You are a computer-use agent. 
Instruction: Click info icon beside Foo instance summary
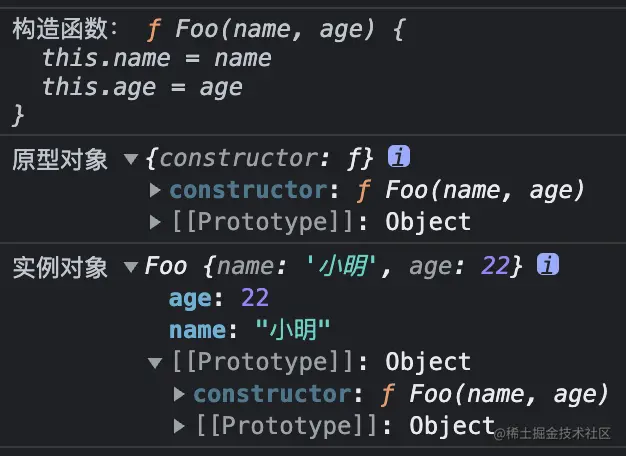click(548, 264)
